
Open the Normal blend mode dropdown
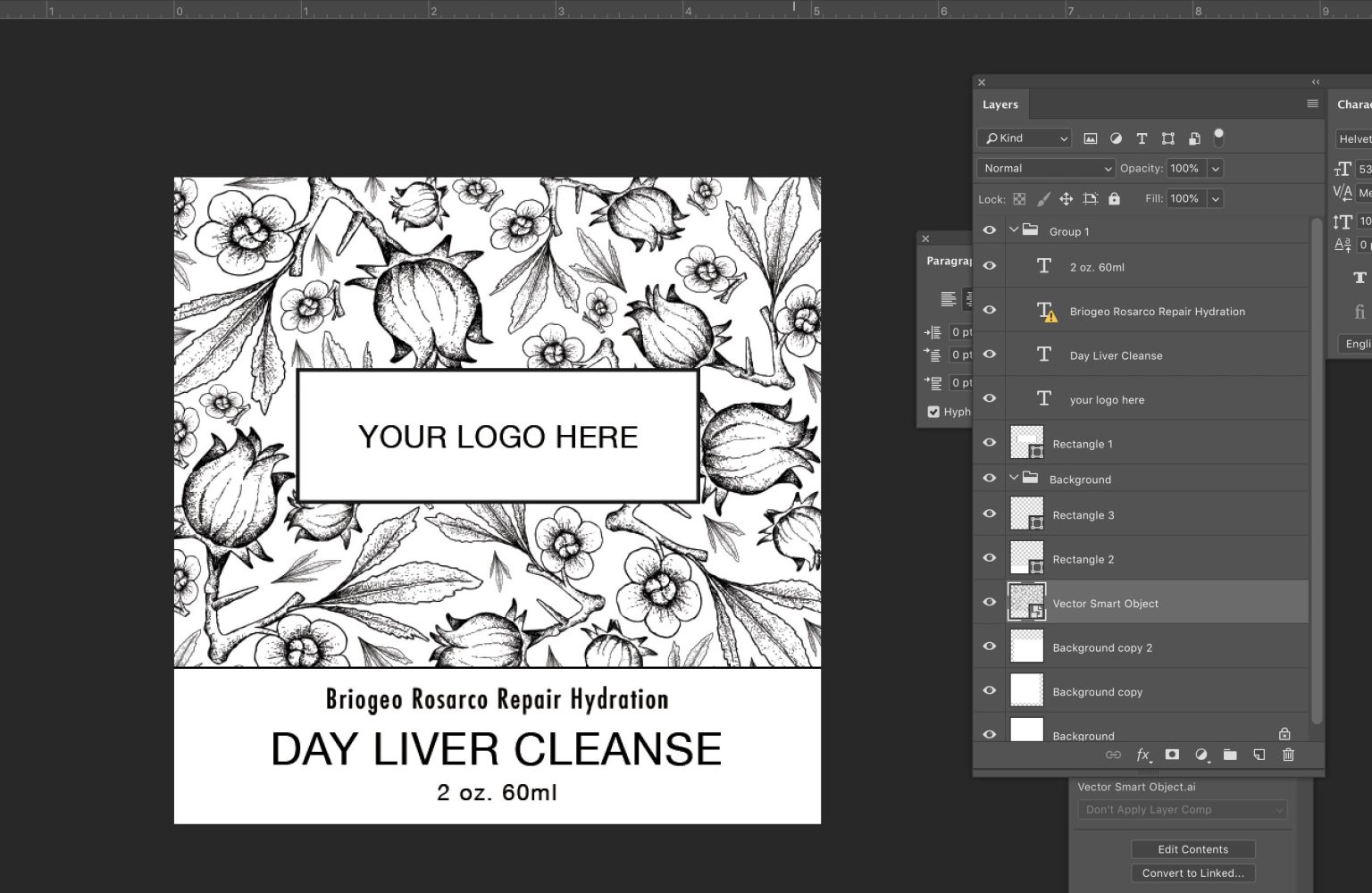1045,168
